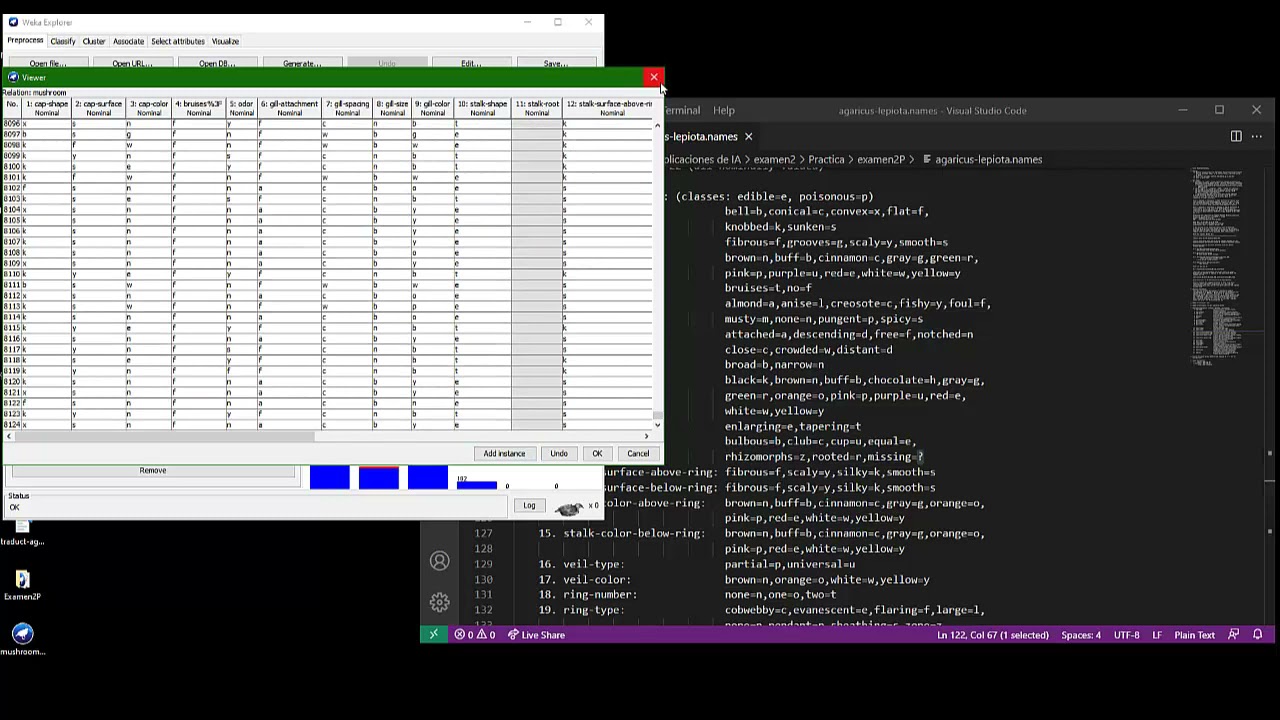Click the Viewer scrollbar right arrow

646,435
